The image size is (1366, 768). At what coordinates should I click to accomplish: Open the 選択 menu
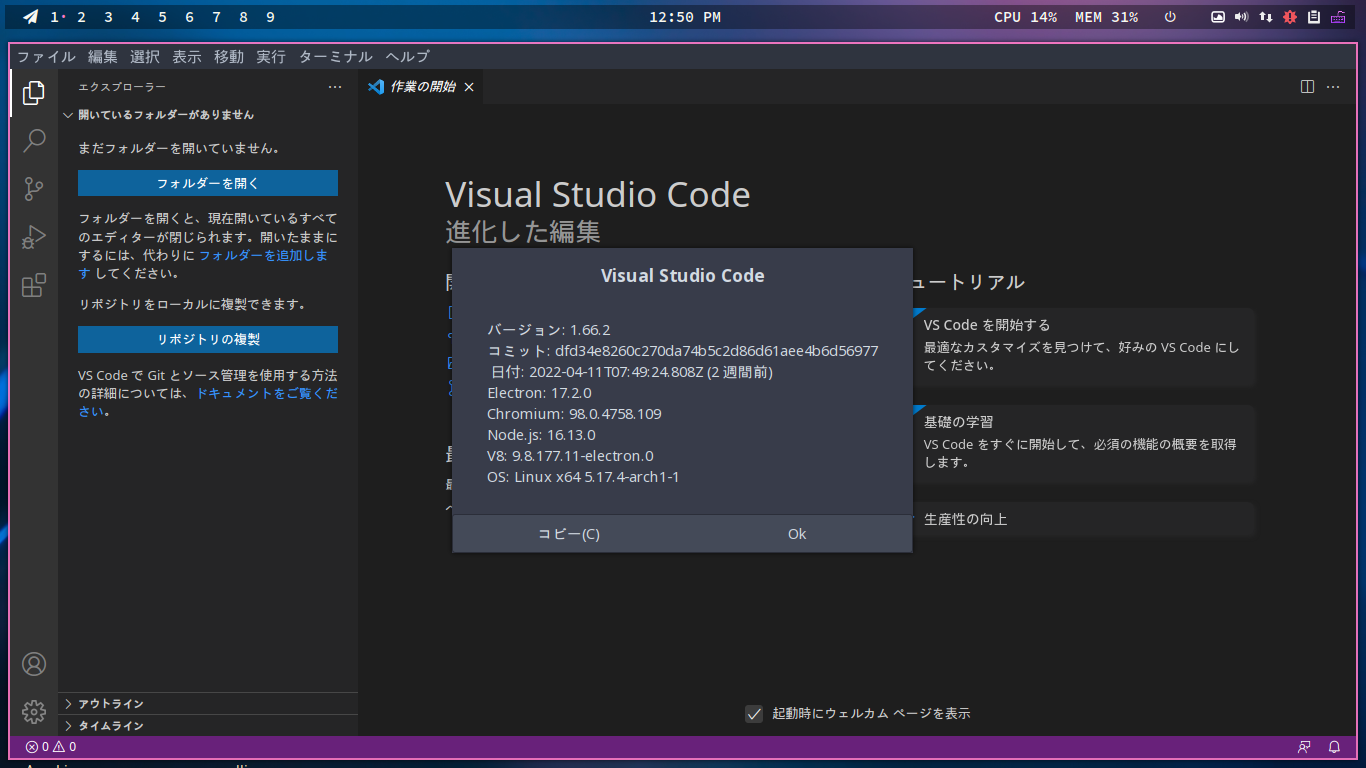[x=144, y=57]
